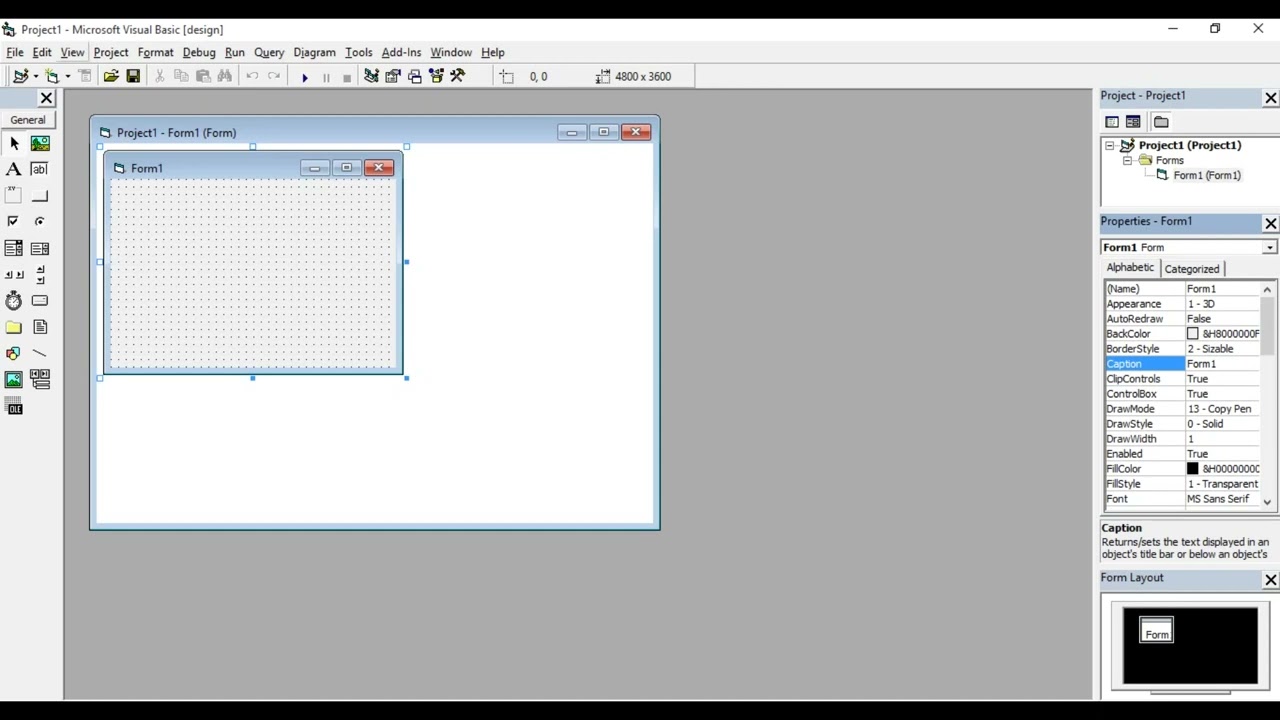Open Add Form dropdown arrow
This screenshot has height=720, width=1280.
click(68, 76)
